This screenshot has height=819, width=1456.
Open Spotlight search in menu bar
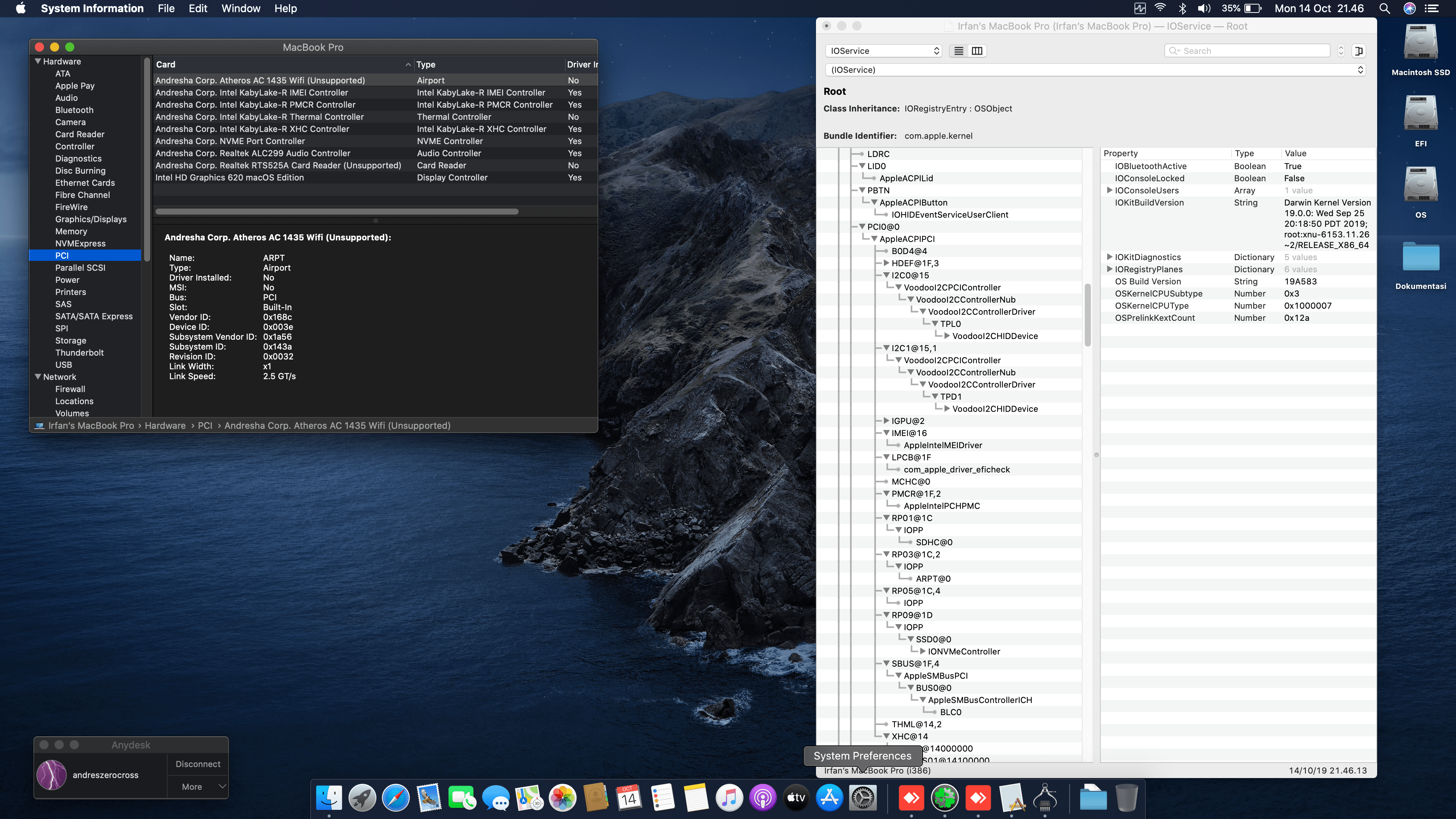click(x=1385, y=8)
